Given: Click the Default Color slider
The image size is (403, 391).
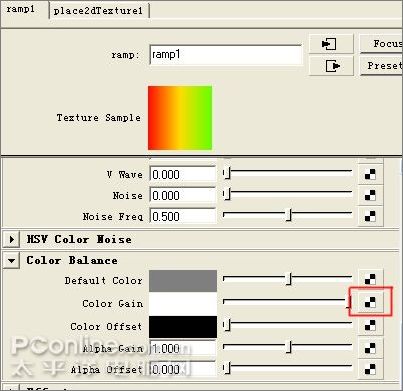Looking at the screenshot, I should (287, 279).
